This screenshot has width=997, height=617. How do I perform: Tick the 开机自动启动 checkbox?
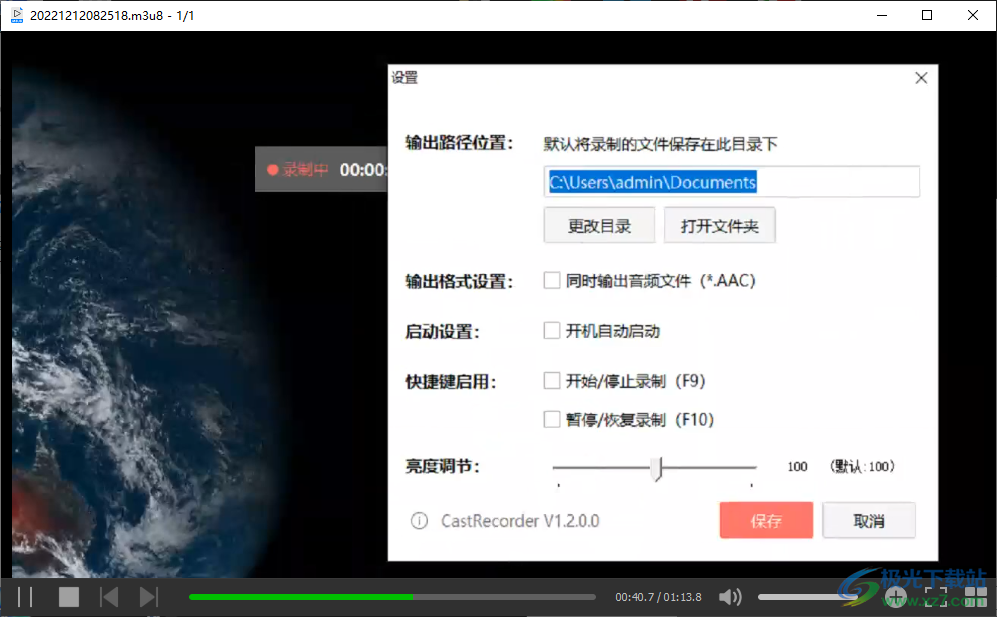tap(551, 331)
